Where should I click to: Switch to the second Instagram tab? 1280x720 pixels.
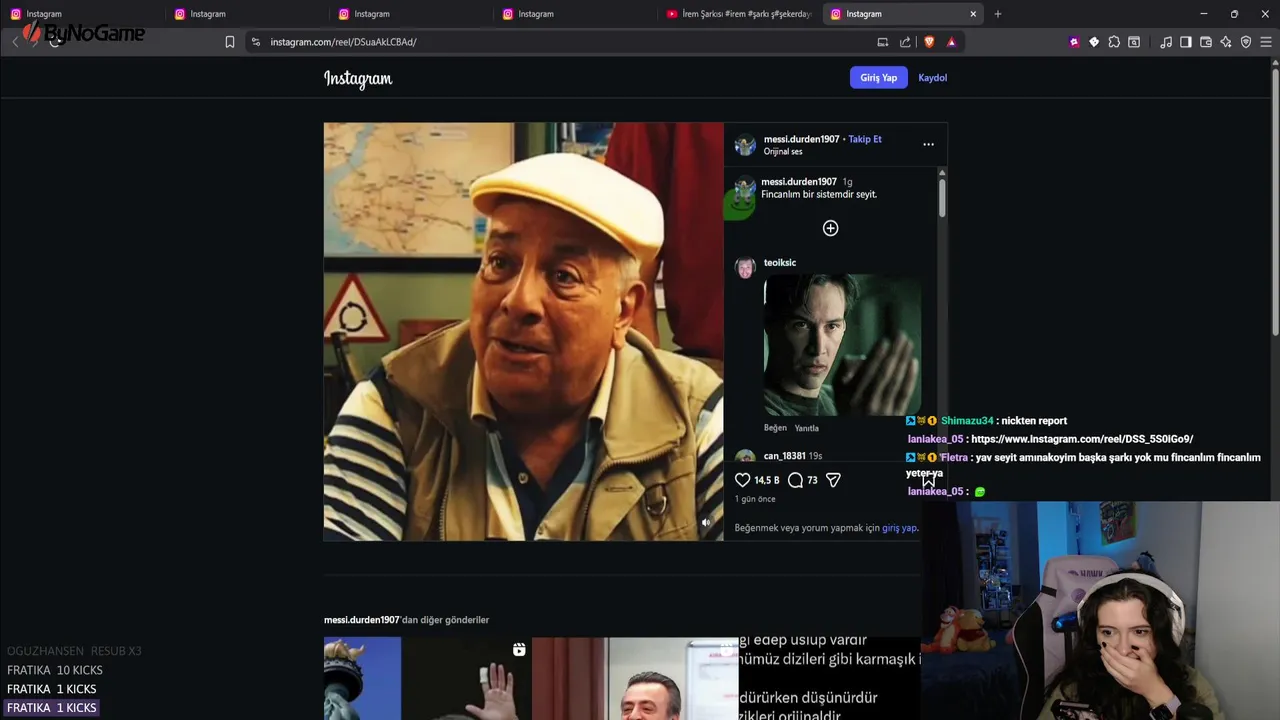click(x=246, y=14)
